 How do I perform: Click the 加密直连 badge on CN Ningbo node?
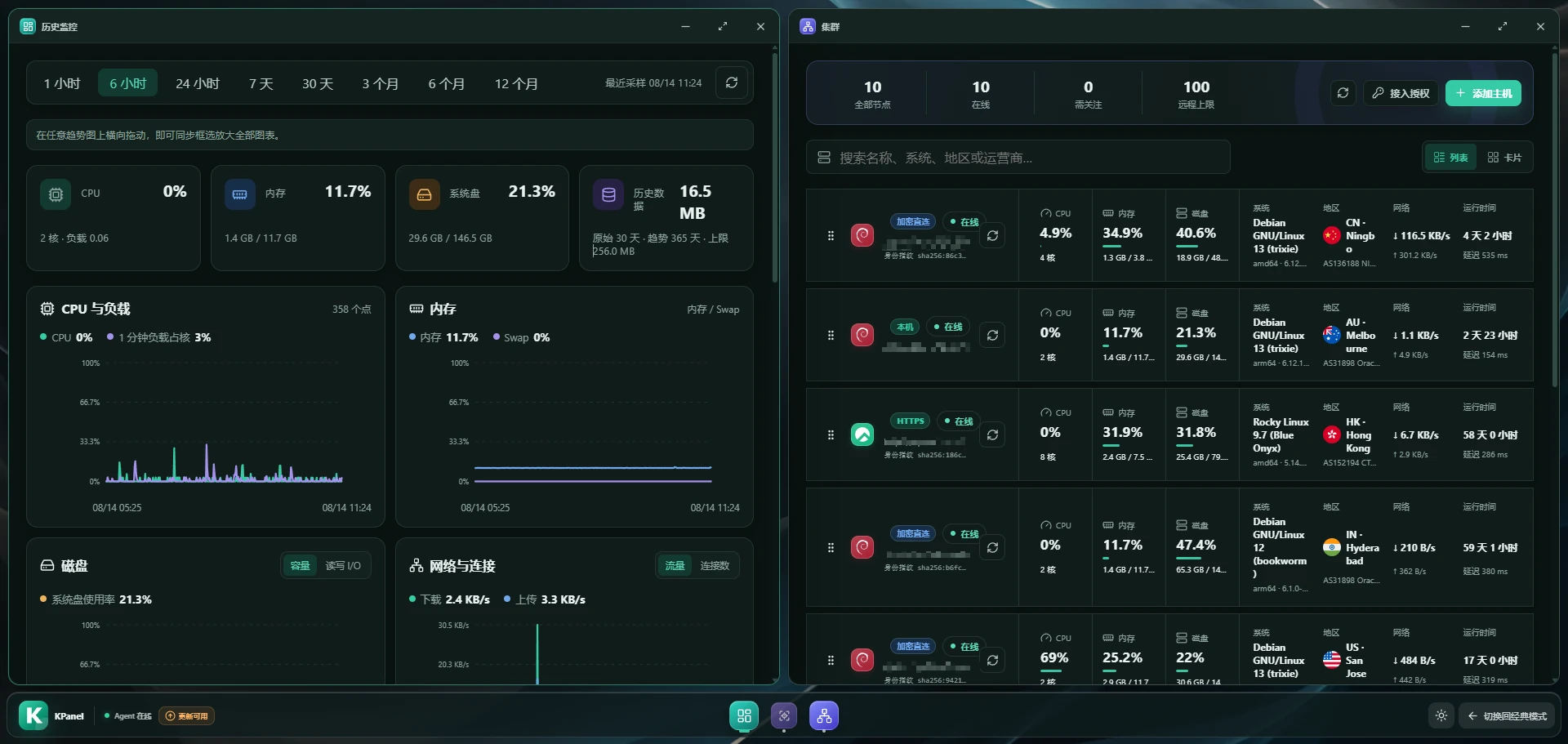click(913, 221)
